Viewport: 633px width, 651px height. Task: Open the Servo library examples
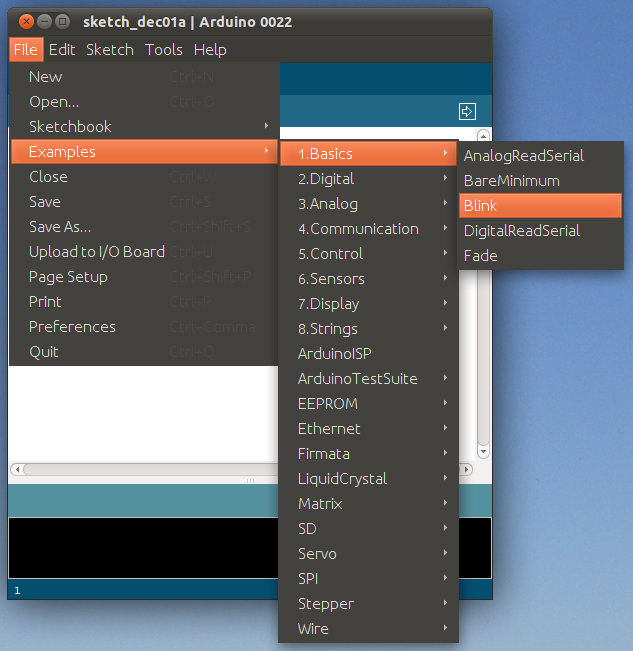point(367,554)
